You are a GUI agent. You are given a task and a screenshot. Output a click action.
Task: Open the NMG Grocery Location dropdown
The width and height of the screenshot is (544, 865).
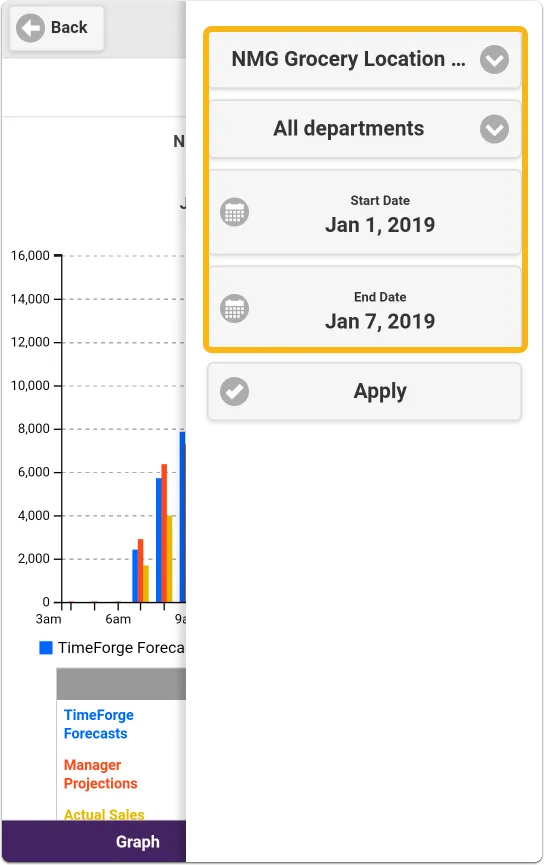click(x=365, y=60)
